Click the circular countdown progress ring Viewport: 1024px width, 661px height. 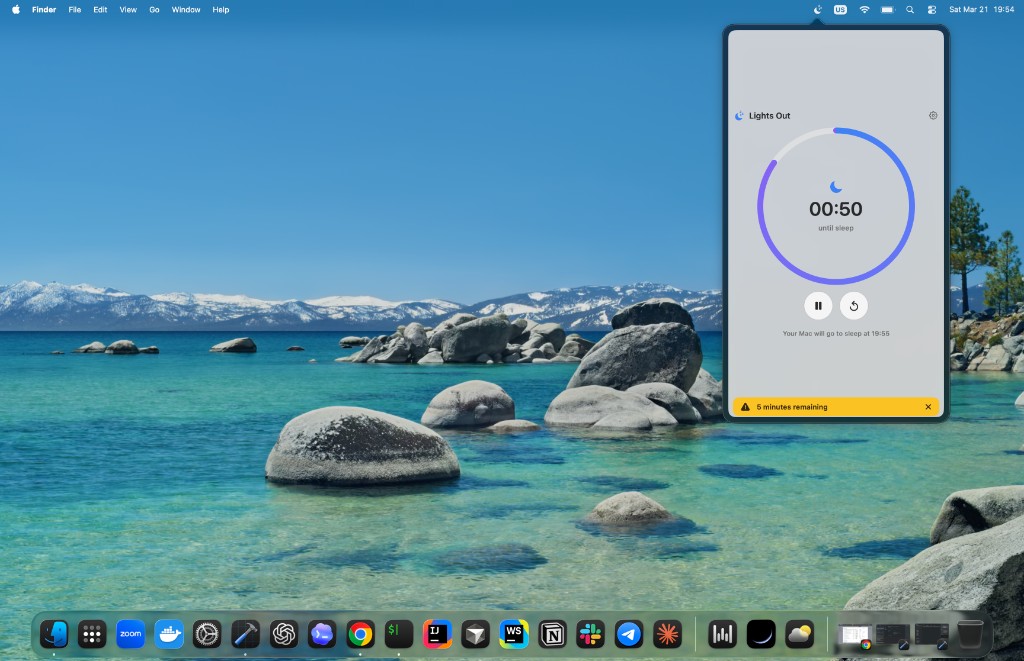836,206
